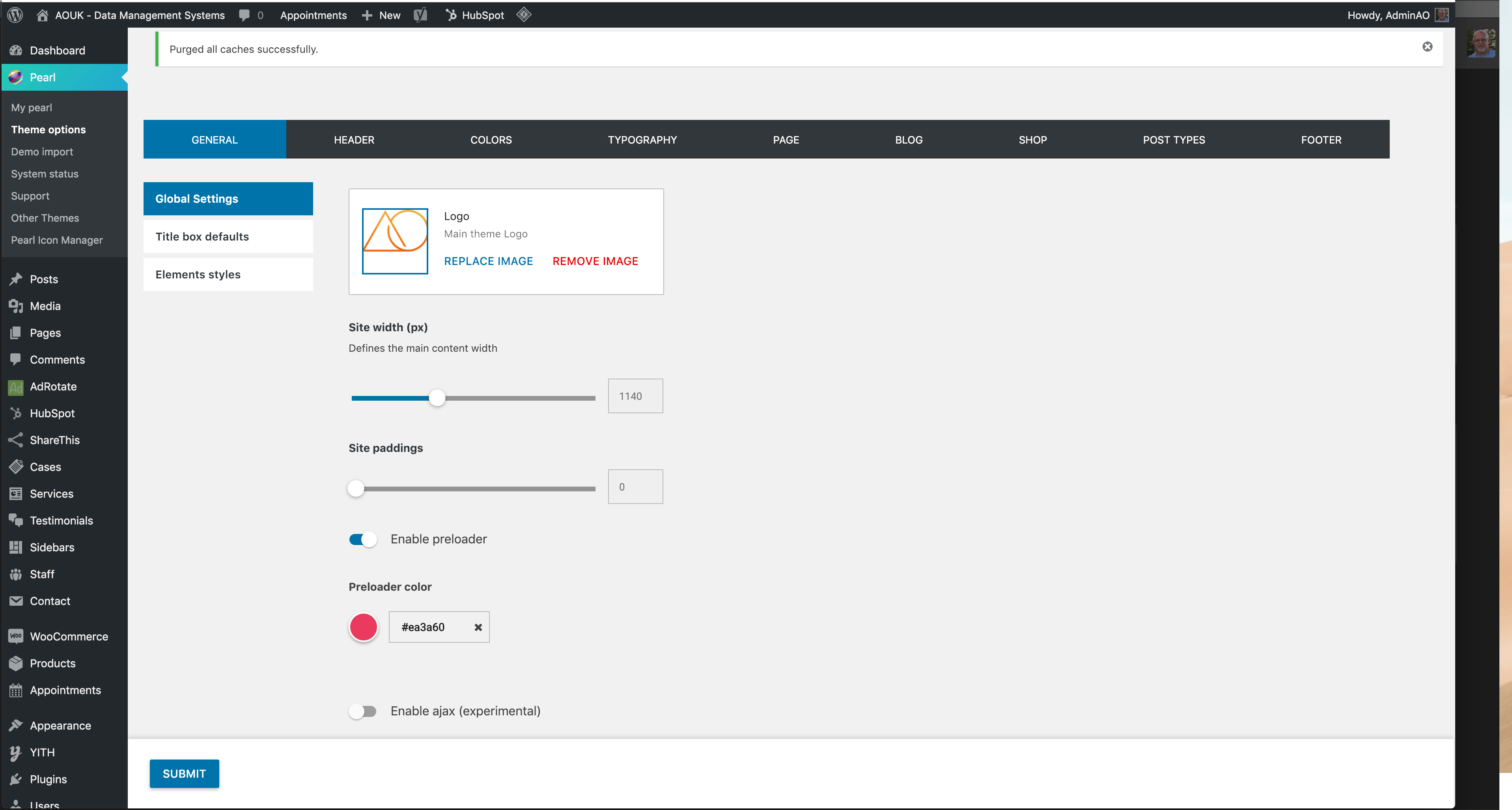Click the SUBMIT button
The height and width of the screenshot is (810, 1512).
(184, 774)
